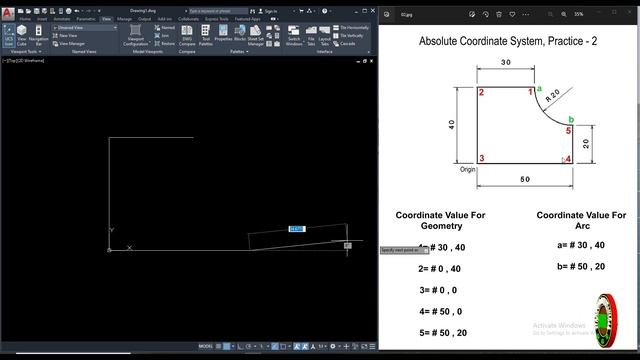
Task: Open Viewport Configuration dropdown
Action: (x=136, y=35)
